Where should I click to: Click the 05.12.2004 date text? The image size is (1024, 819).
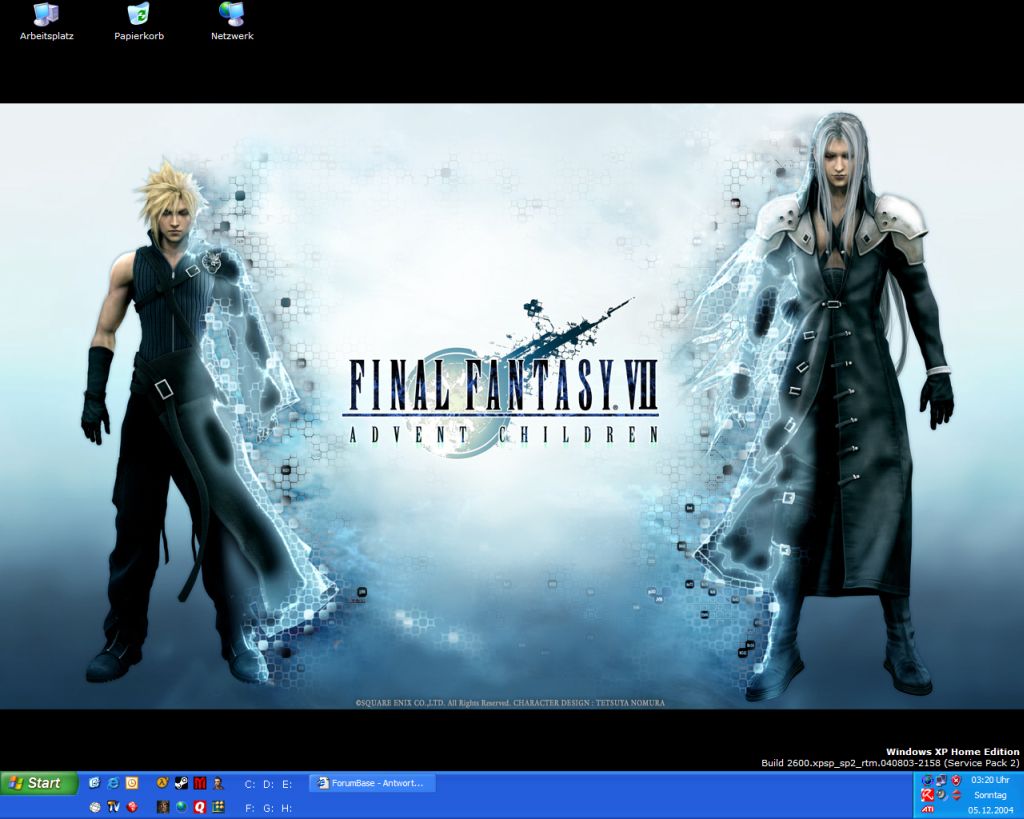990,810
